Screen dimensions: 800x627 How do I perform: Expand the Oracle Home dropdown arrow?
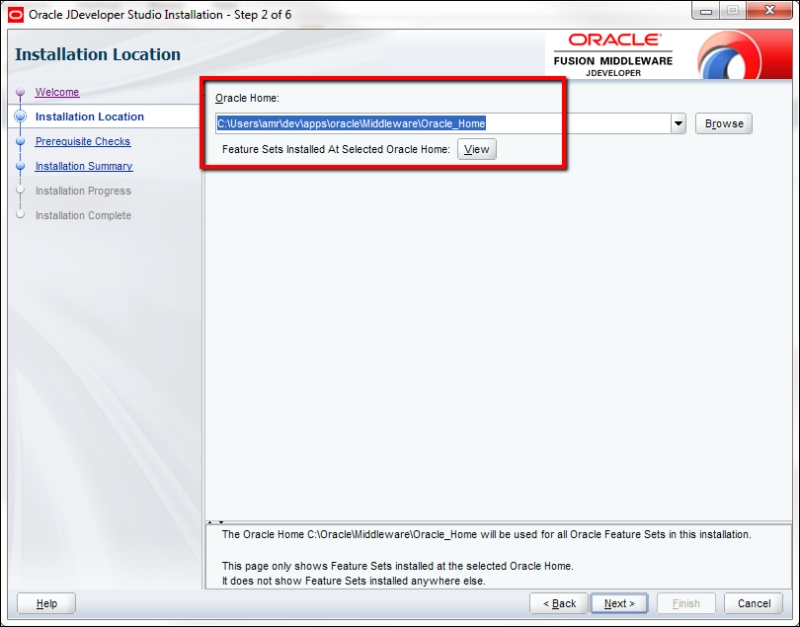tap(678, 123)
